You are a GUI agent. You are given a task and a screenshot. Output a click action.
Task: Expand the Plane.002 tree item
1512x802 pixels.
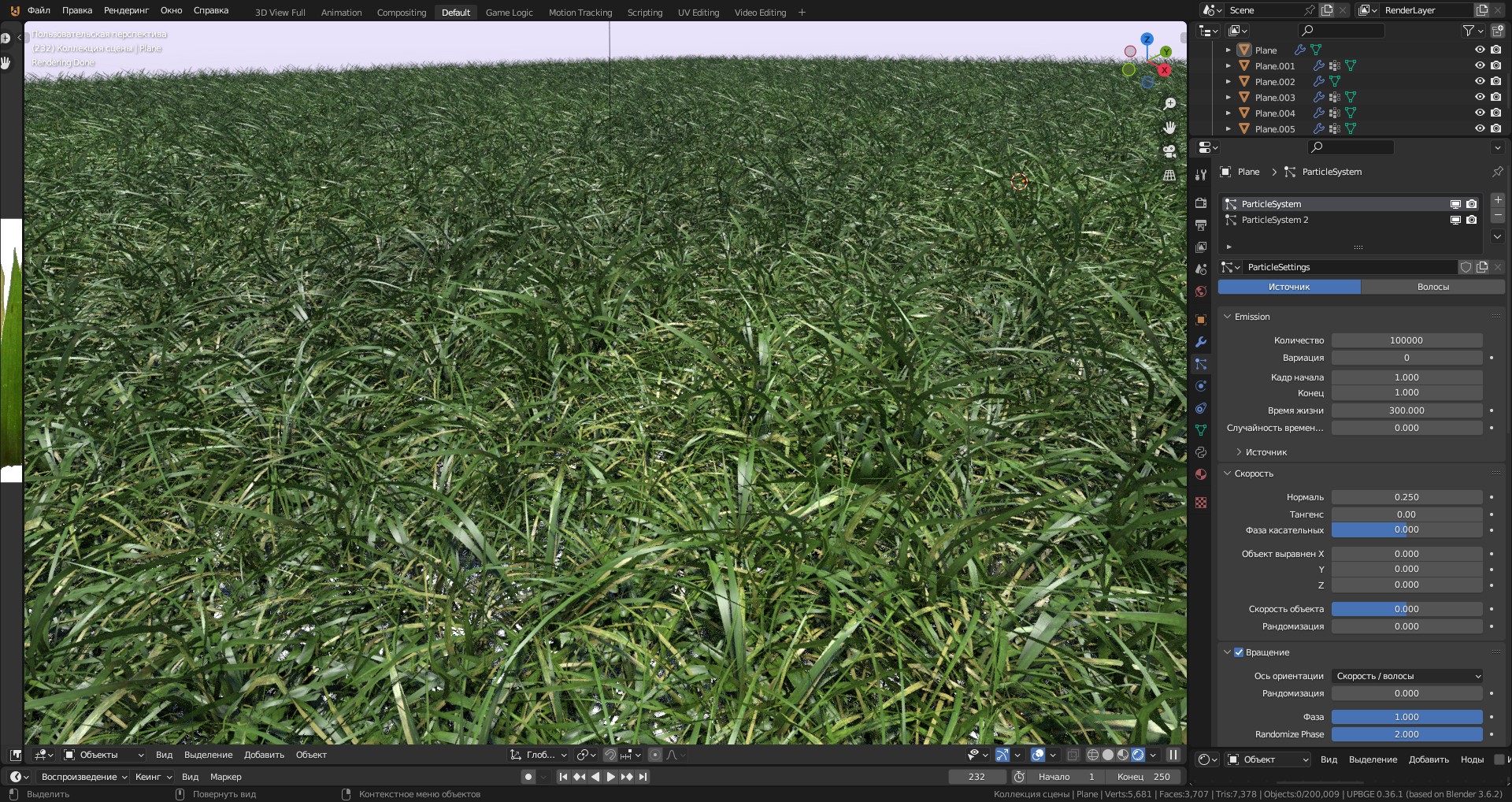[1228, 81]
